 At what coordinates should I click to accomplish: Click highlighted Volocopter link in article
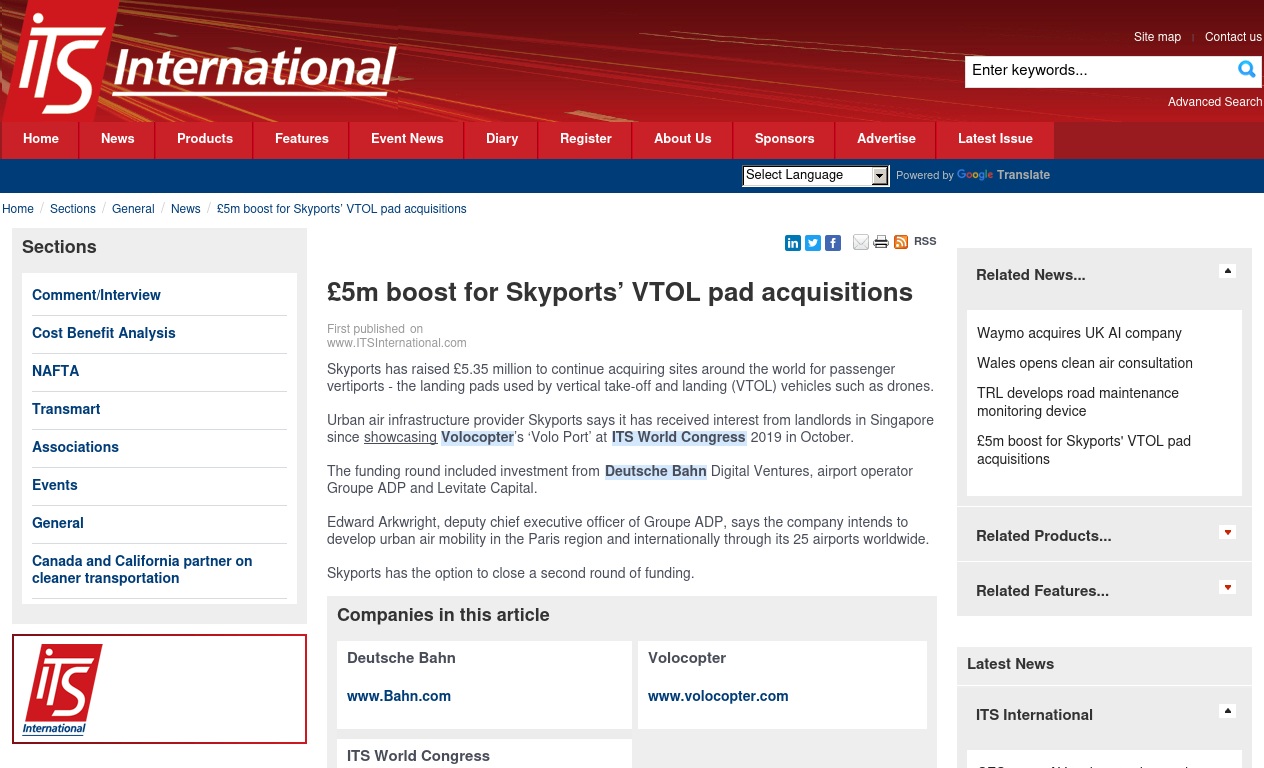pos(477,437)
